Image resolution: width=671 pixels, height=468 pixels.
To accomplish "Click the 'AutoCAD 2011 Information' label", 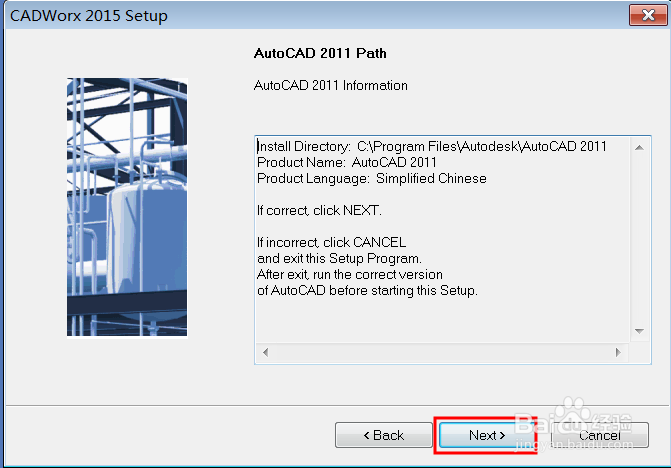I will pyautogui.click(x=331, y=86).
